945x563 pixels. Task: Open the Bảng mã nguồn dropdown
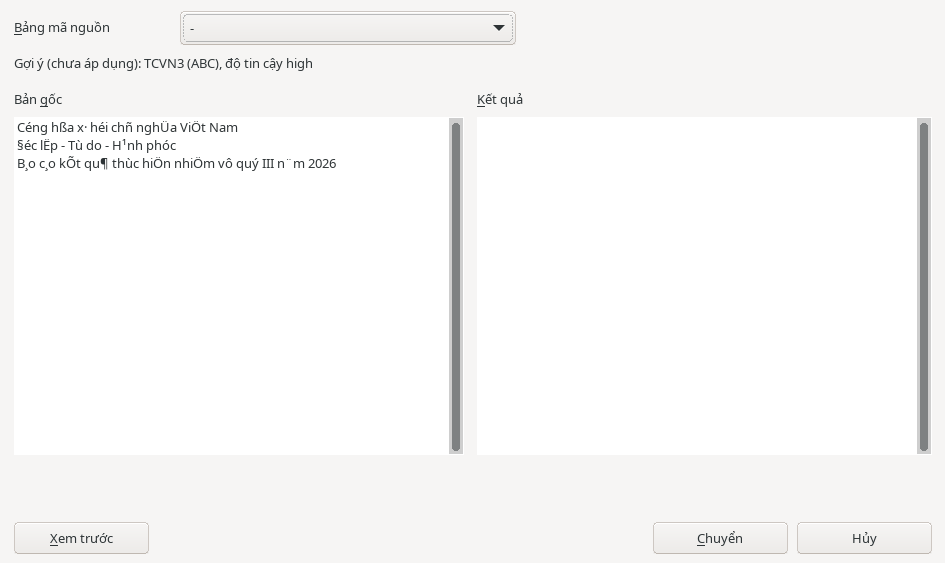coord(348,28)
